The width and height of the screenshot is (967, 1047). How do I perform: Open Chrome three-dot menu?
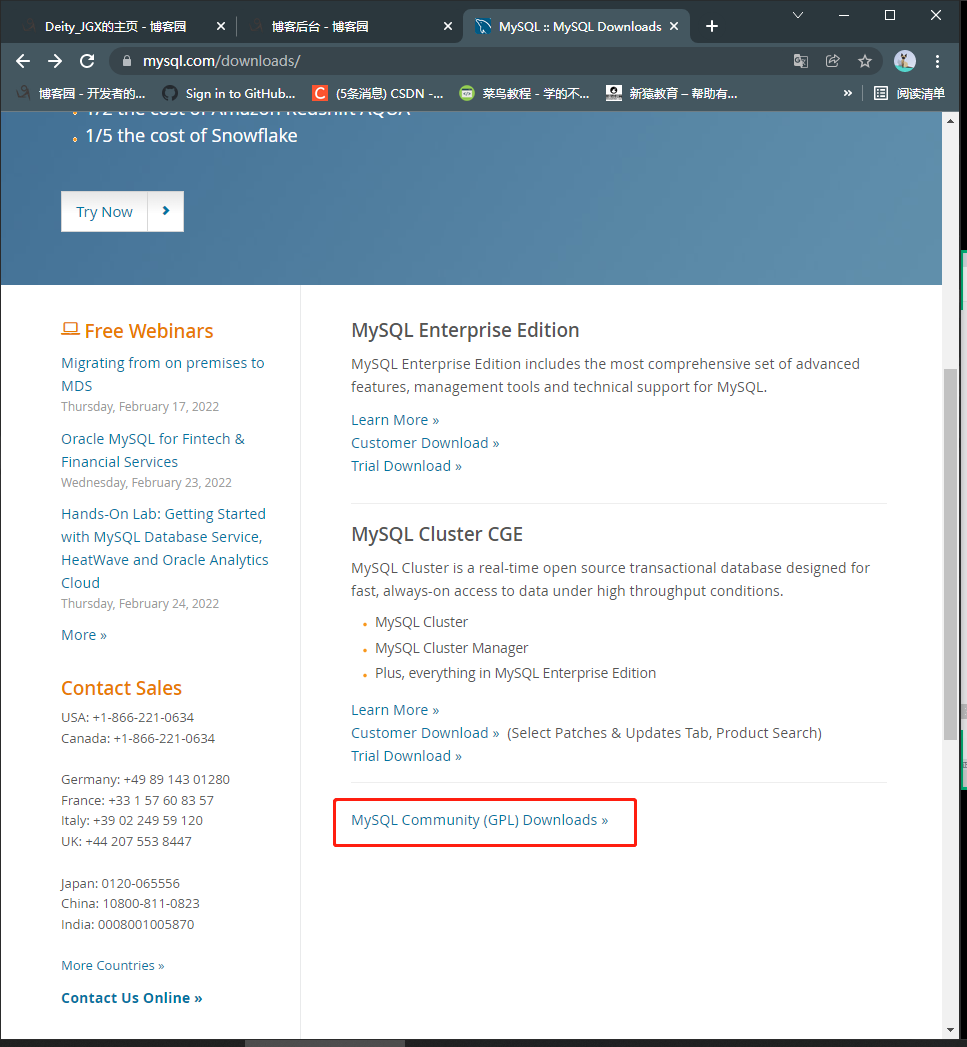point(938,61)
